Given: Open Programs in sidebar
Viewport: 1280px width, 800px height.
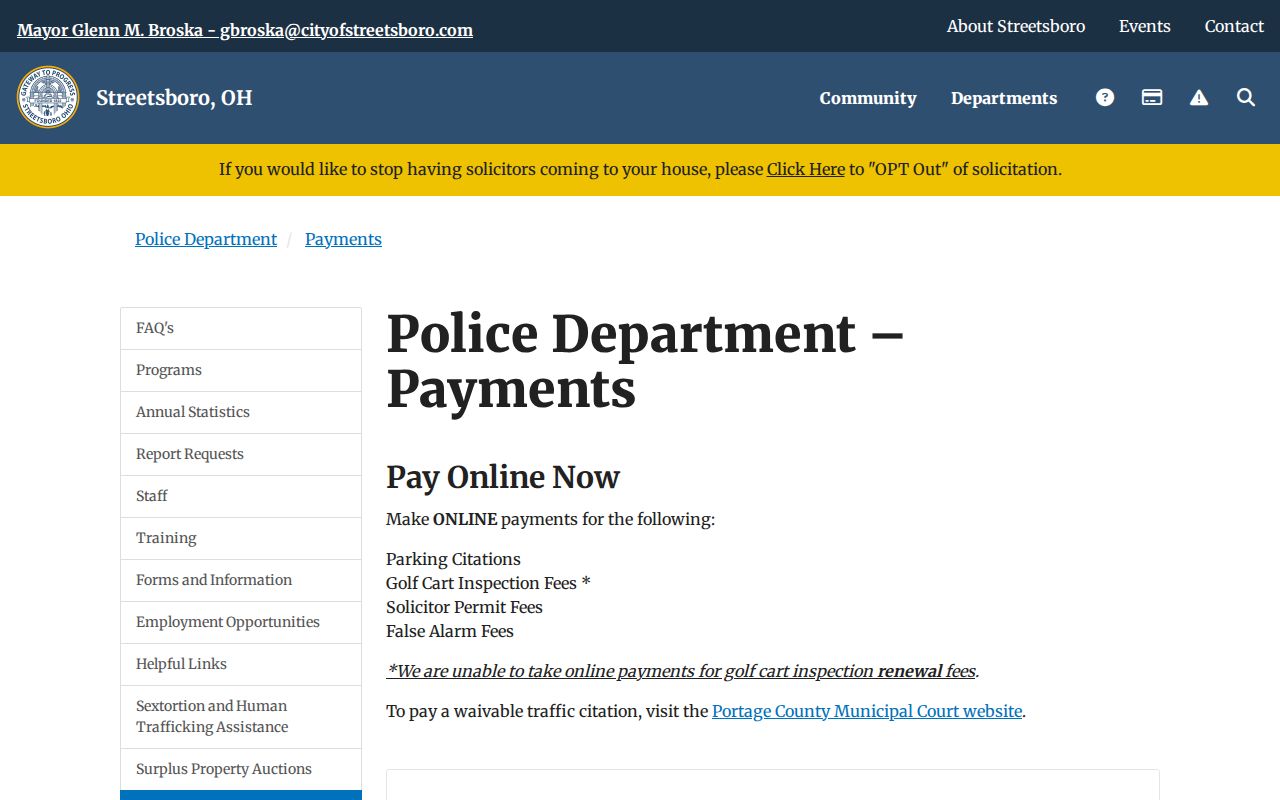Looking at the screenshot, I should (241, 370).
